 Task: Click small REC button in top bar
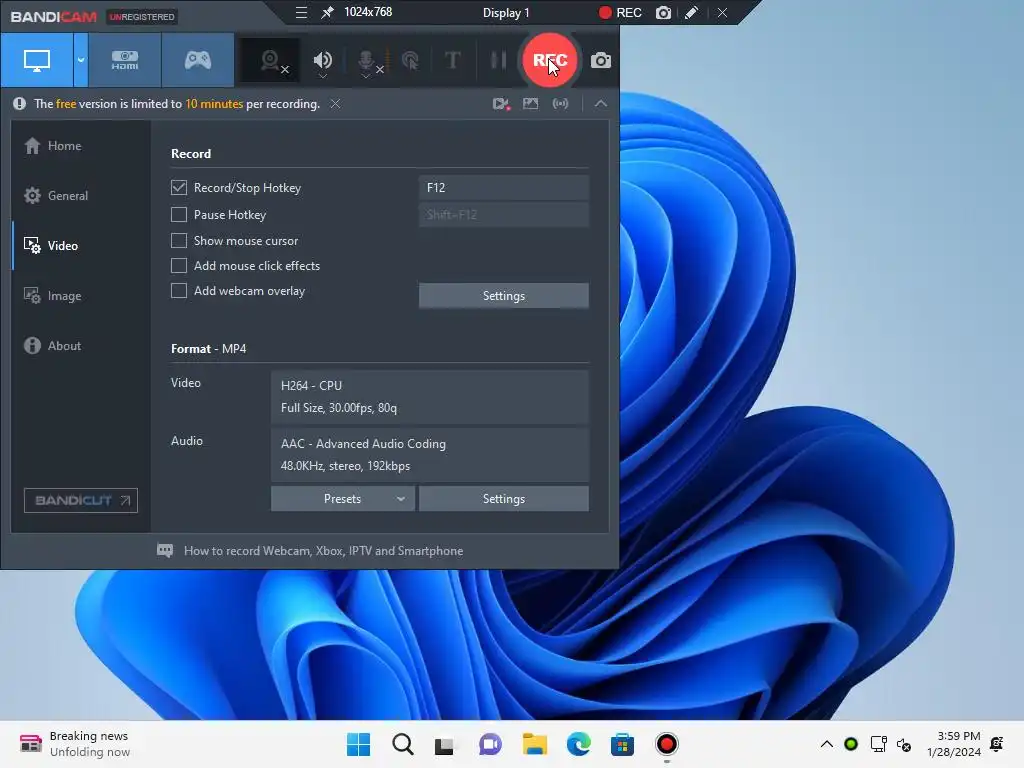(x=620, y=13)
